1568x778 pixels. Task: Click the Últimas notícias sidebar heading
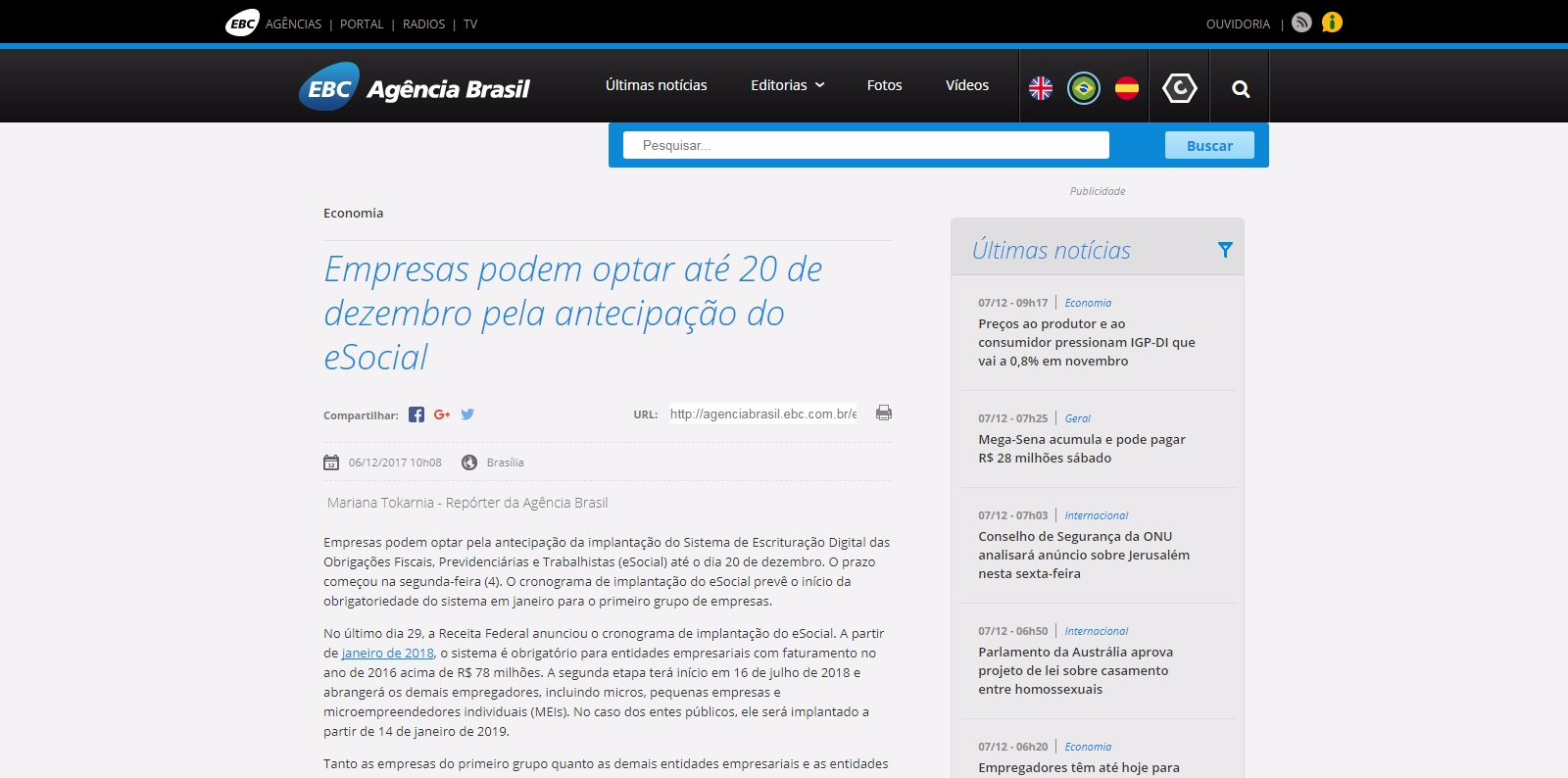(1052, 250)
